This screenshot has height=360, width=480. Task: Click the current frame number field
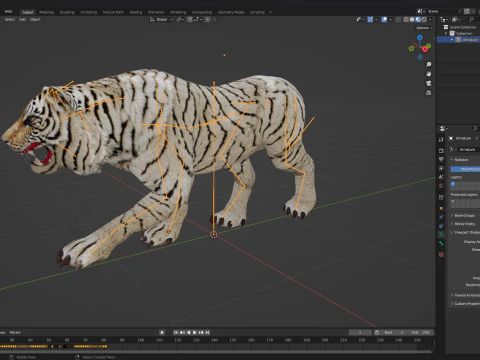(360, 332)
